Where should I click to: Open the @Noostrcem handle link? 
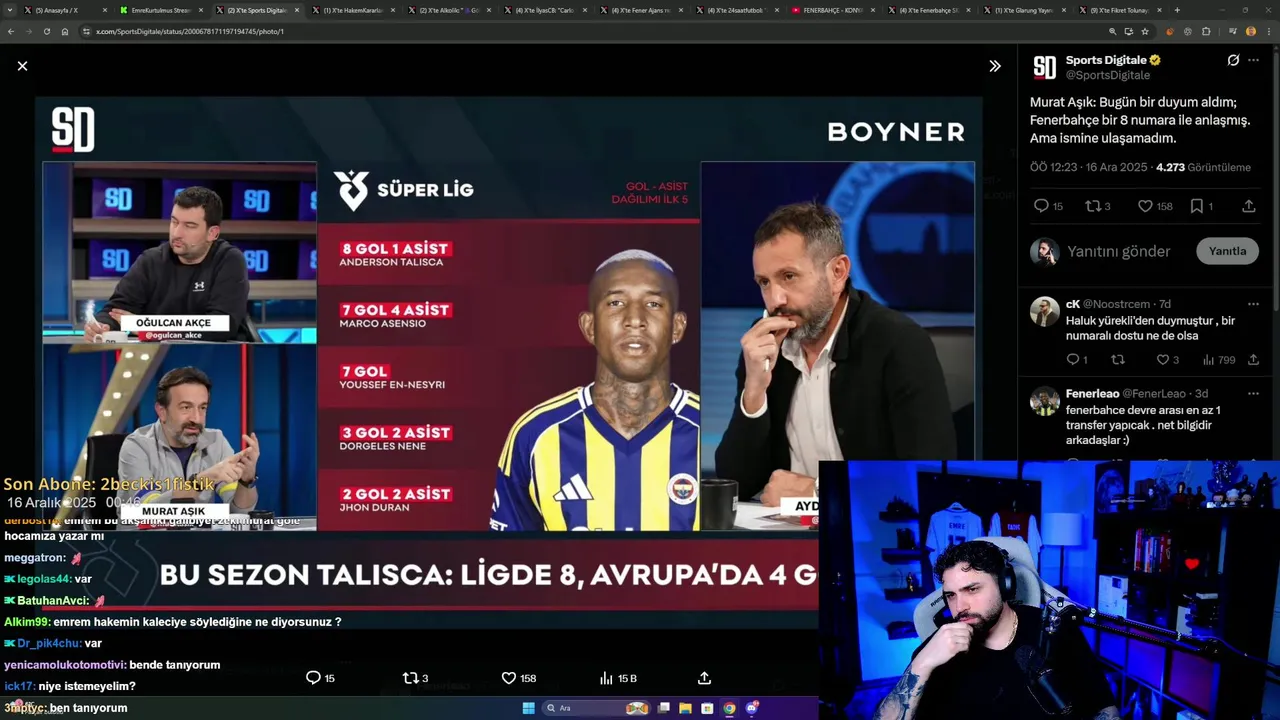pos(1116,304)
